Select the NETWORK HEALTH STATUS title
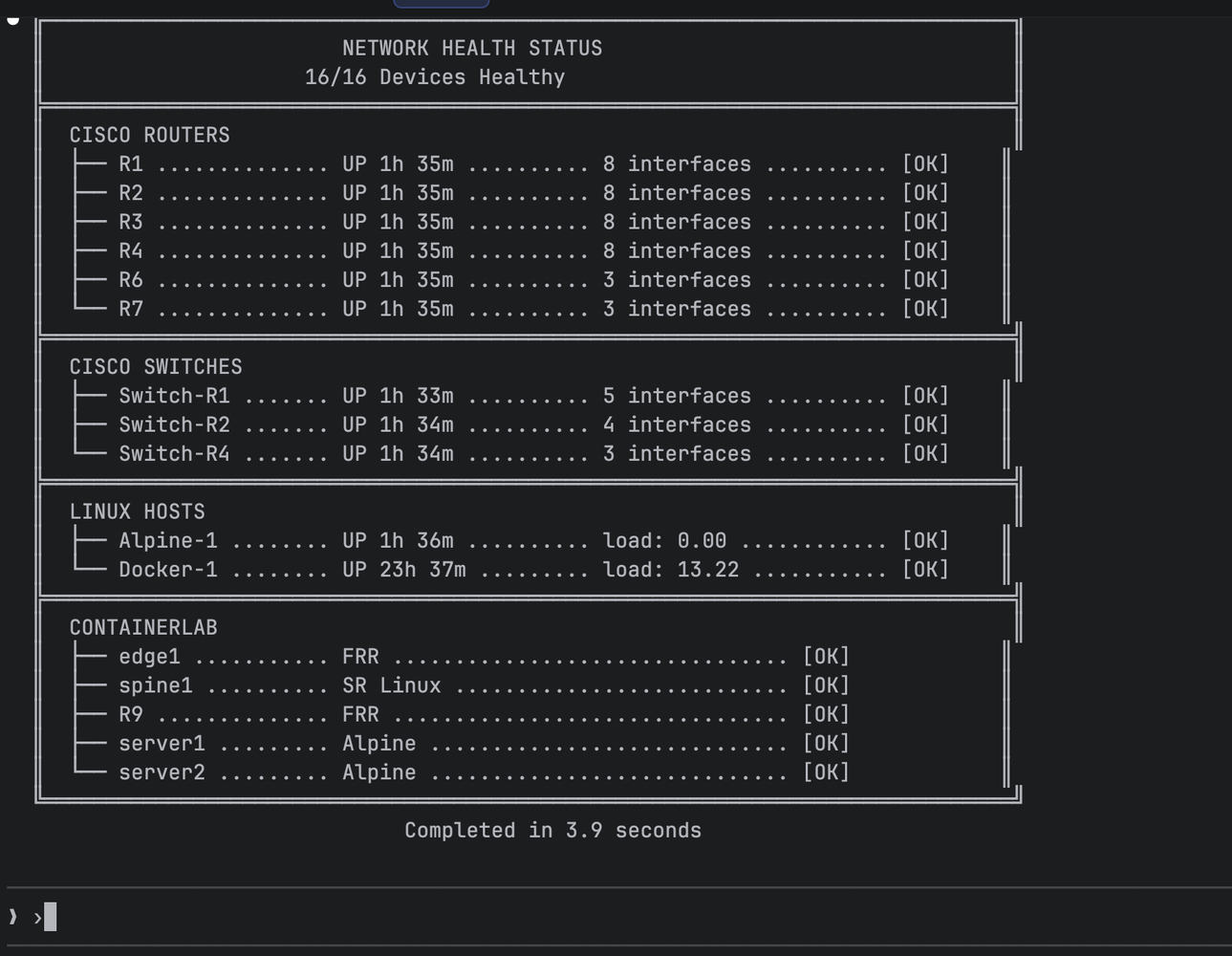 point(472,48)
